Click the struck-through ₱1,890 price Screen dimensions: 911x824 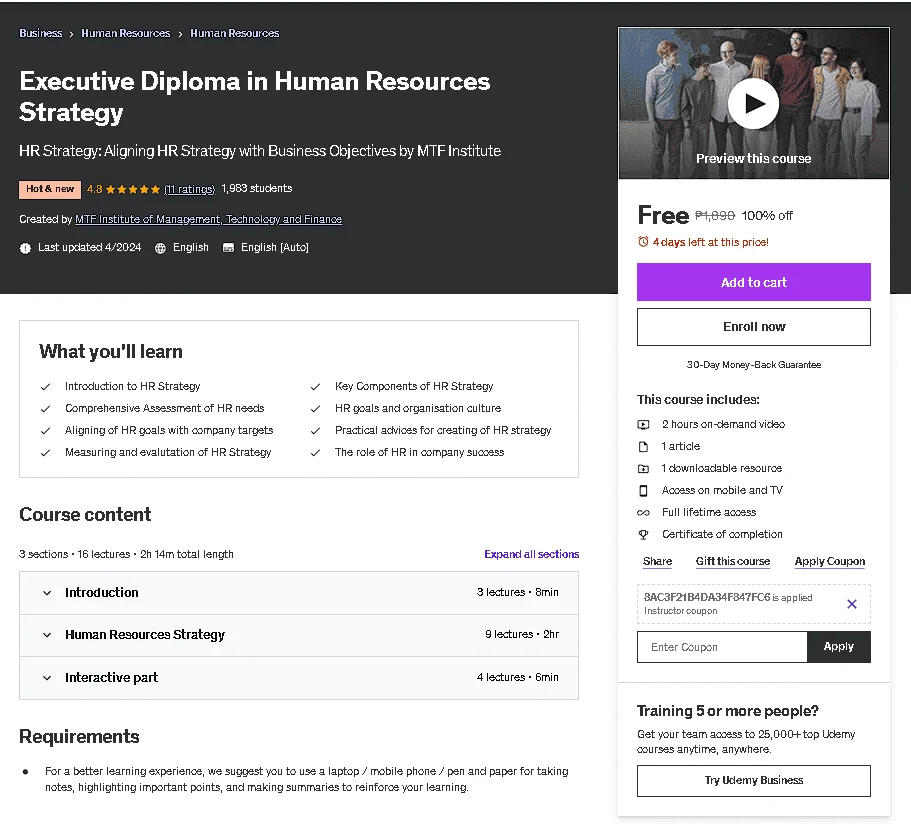tap(715, 216)
